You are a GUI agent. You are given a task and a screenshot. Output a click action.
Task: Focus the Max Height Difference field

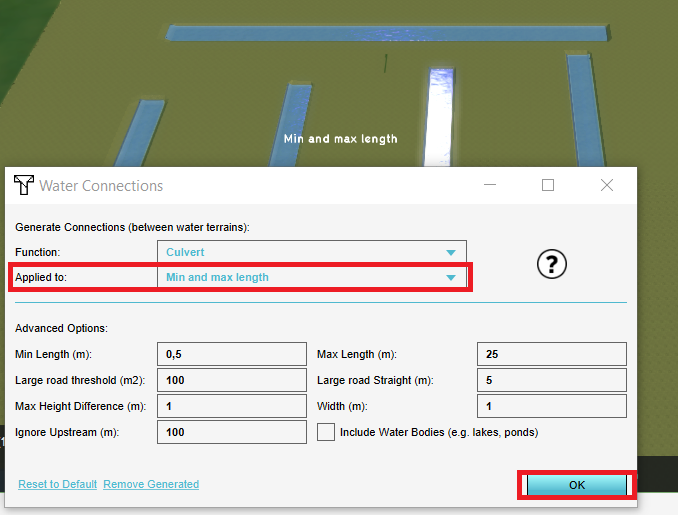(x=231, y=406)
